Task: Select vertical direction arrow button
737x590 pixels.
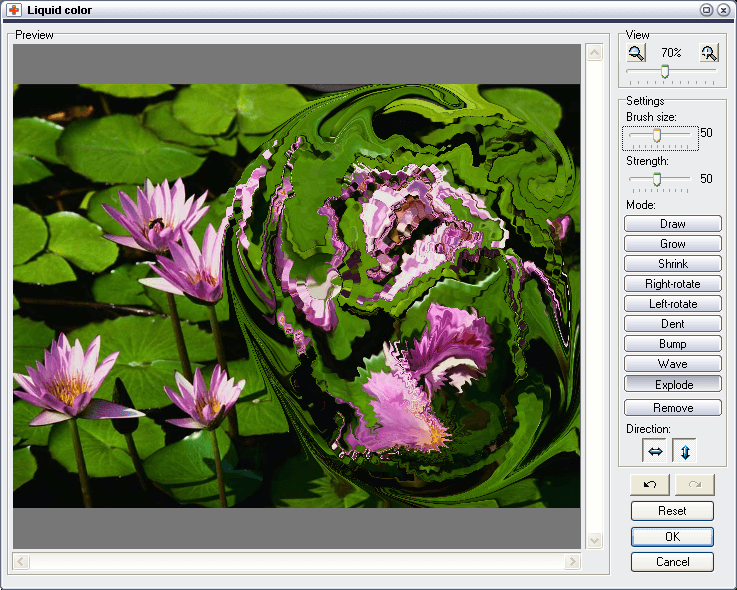Action: 684,451
